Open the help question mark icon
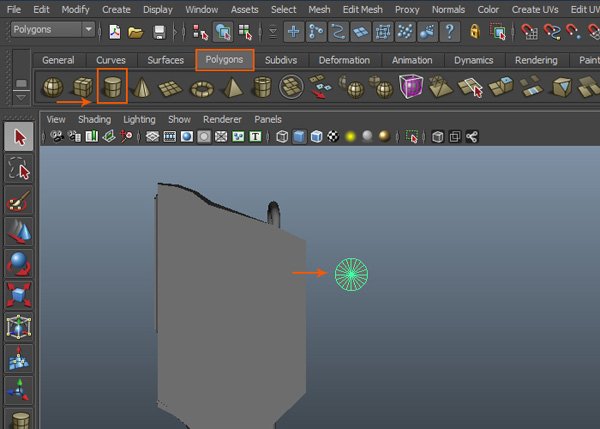Screen dimensions: 600x429 (x=450, y=31)
